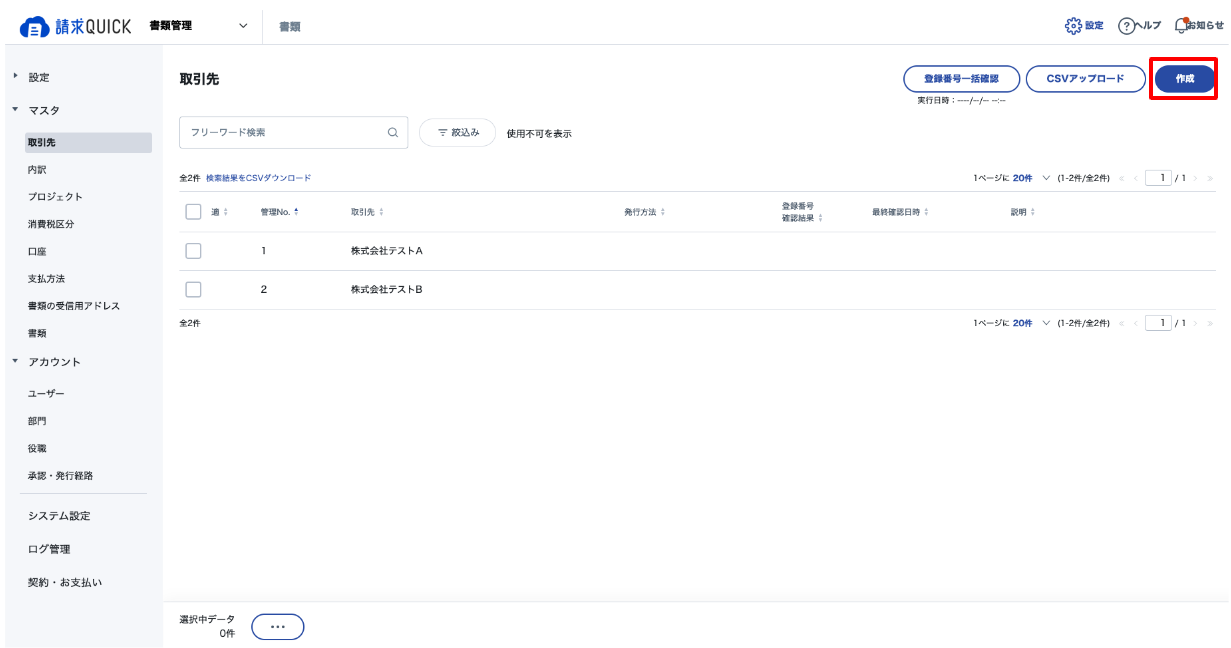Click the 請求QUICK cloud logo
Image resolution: width=1231 pixels, height=648 pixels.
tap(35, 27)
